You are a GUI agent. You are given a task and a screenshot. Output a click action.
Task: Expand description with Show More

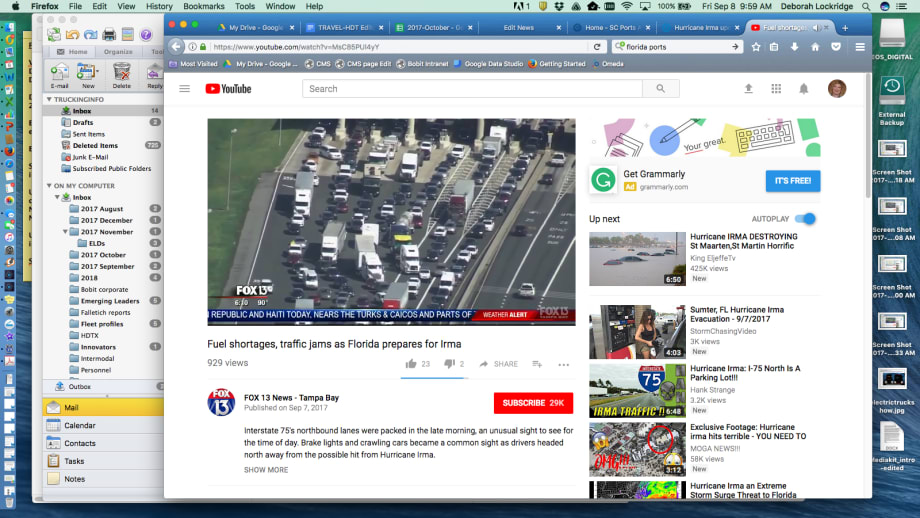(x=266, y=470)
